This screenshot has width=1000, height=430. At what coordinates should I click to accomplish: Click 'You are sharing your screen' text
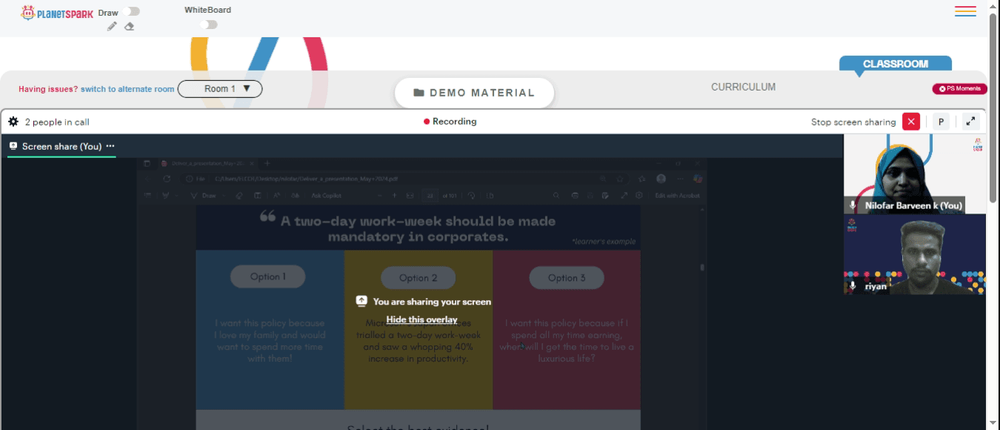pyautogui.click(x=432, y=302)
